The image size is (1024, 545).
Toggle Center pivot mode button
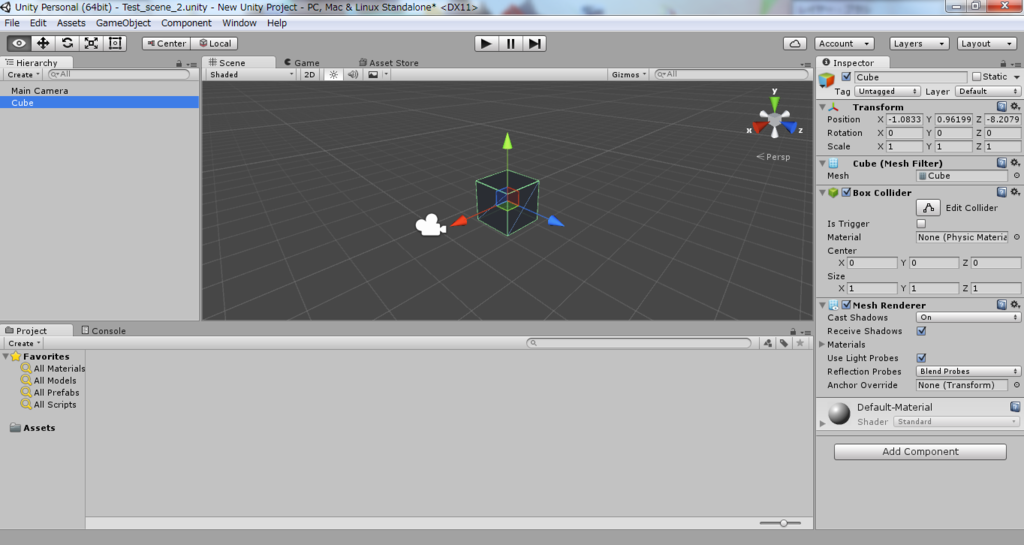point(167,43)
